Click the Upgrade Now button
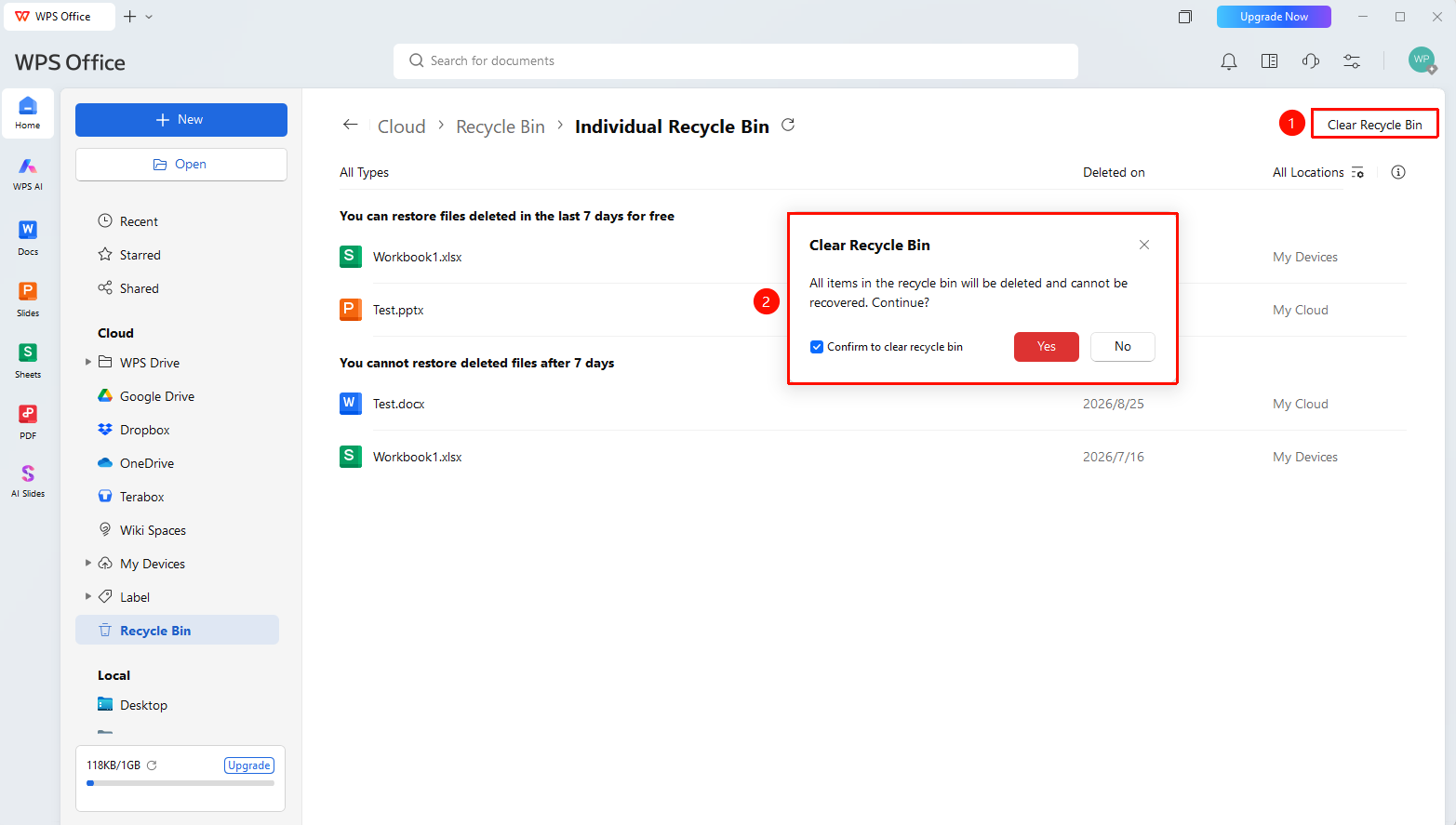The image size is (1456, 825). coord(1274,17)
